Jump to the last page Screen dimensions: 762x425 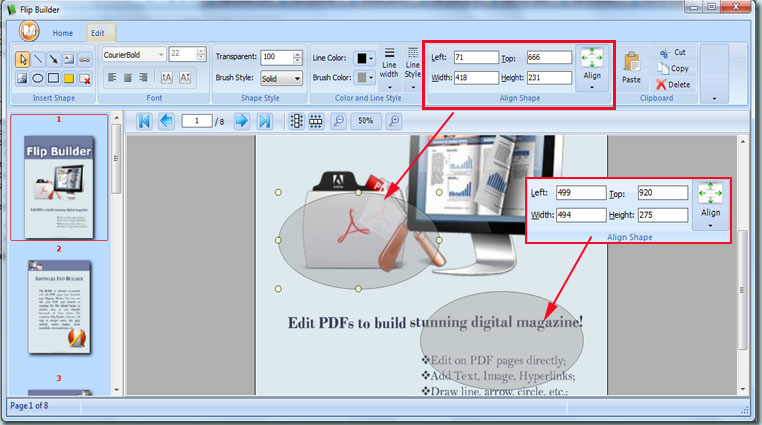[265, 121]
